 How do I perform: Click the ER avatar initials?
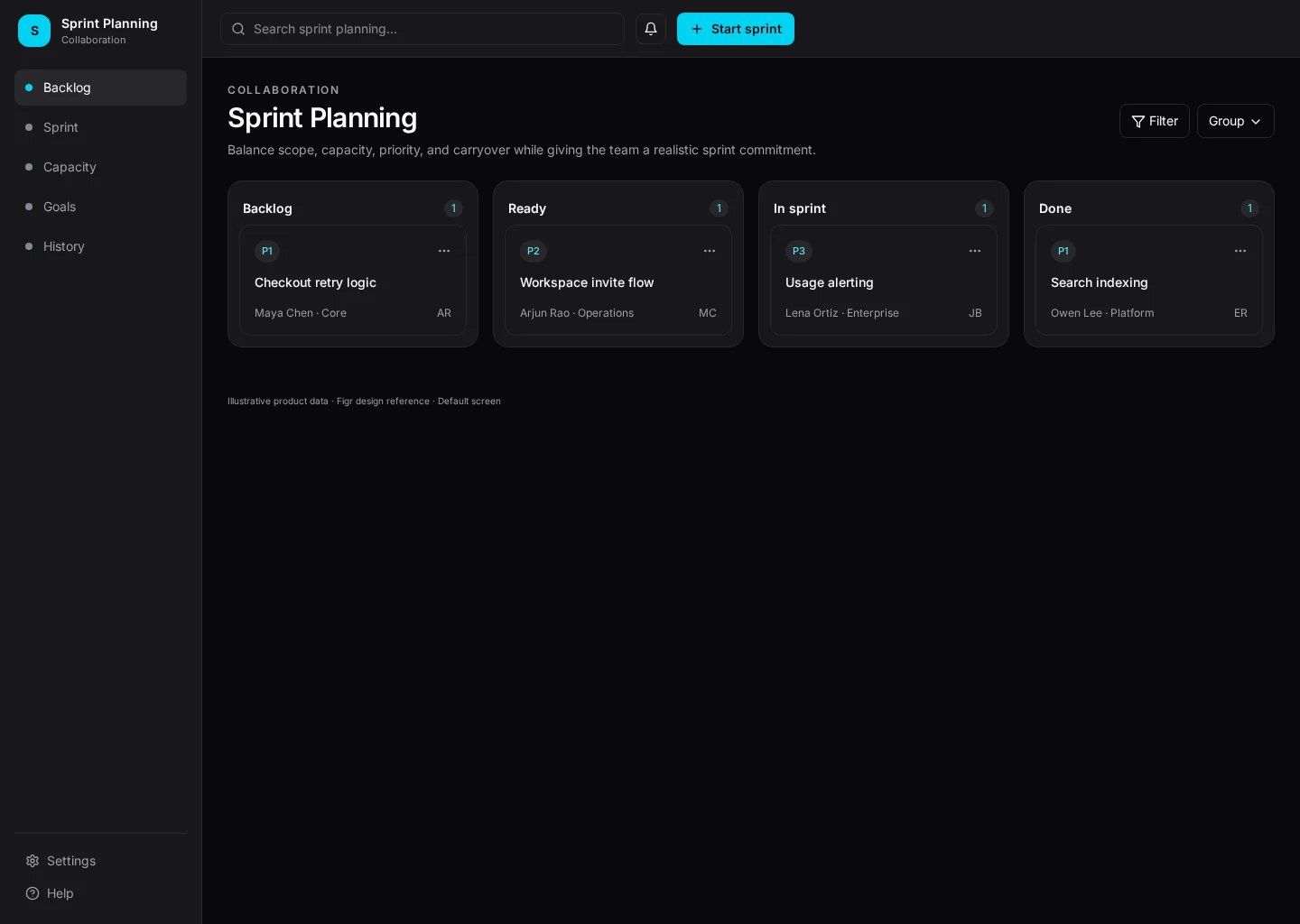pos(1240,313)
